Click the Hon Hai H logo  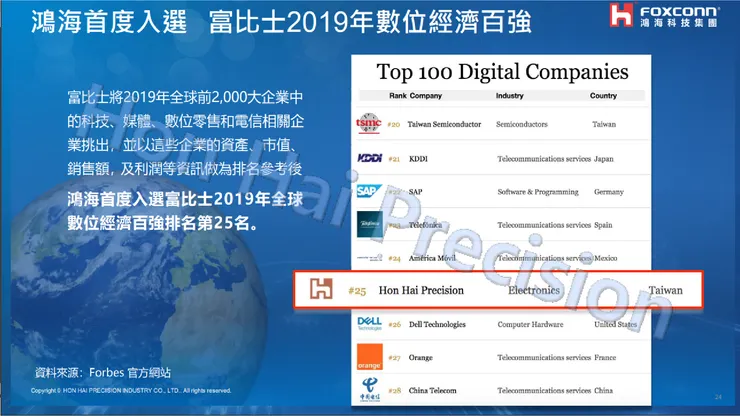point(321,289)
